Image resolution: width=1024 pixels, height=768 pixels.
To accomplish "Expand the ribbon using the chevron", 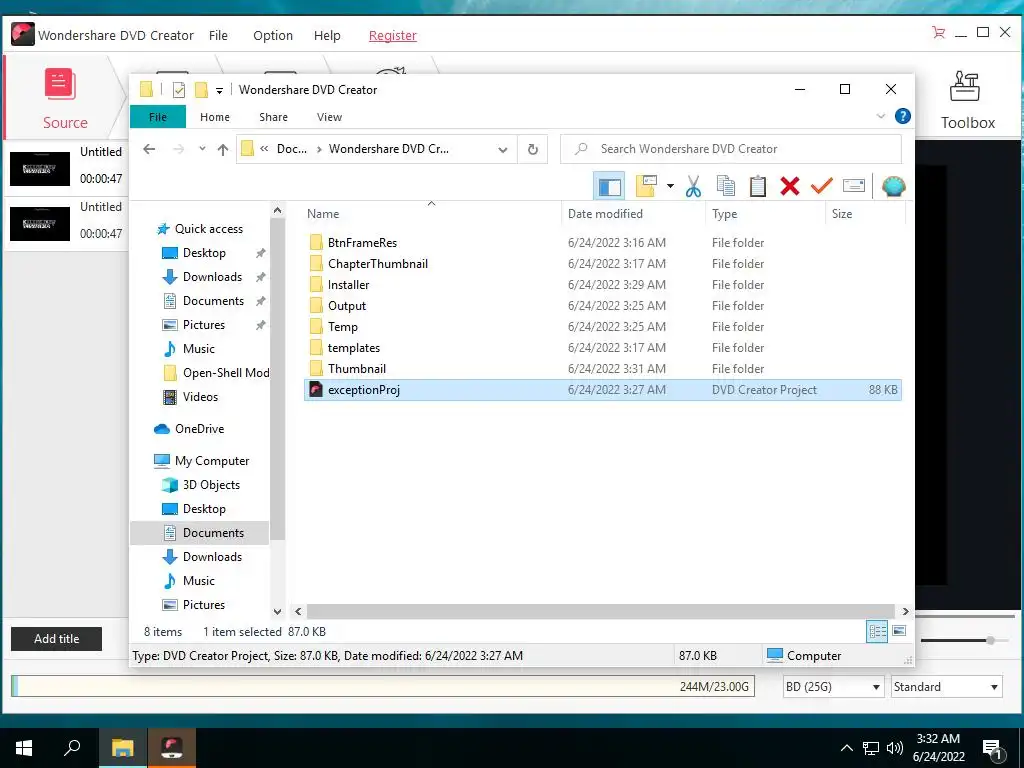I will point(880,116).
